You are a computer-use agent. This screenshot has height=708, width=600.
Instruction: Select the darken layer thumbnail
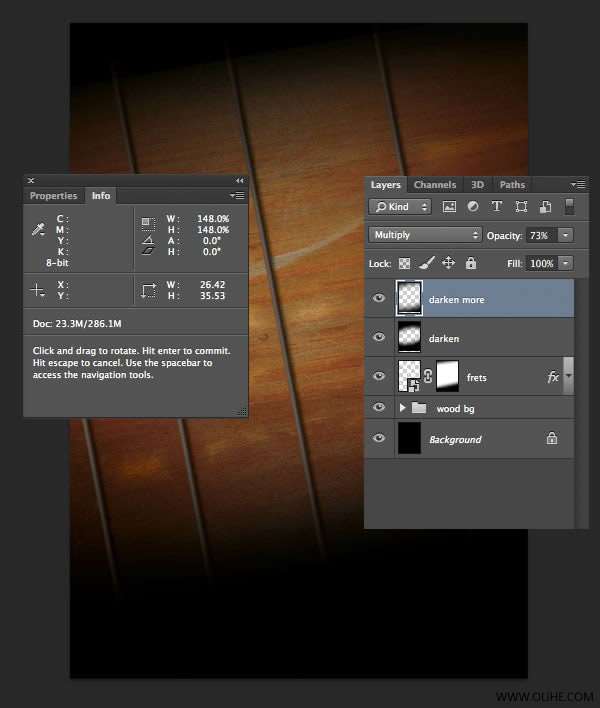[410, 338]
